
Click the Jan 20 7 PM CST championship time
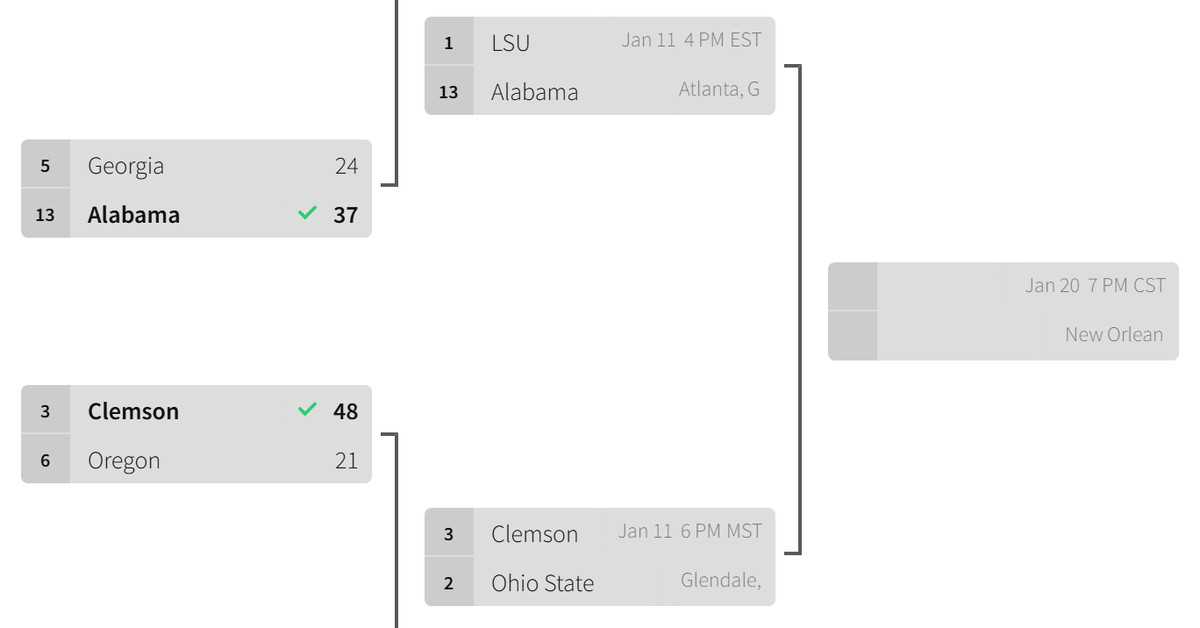(1095, 286)
